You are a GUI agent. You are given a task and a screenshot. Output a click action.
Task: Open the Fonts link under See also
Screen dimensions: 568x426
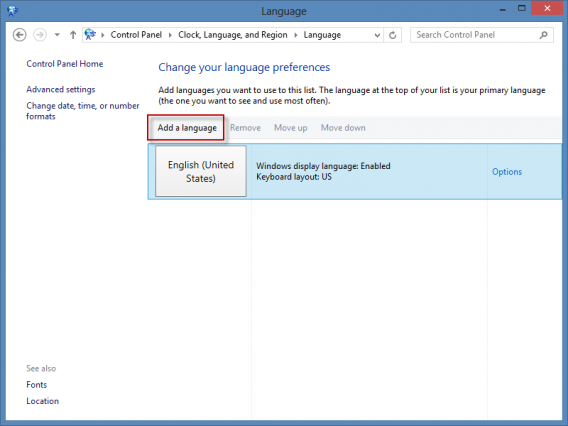click(x=37, y=385)
